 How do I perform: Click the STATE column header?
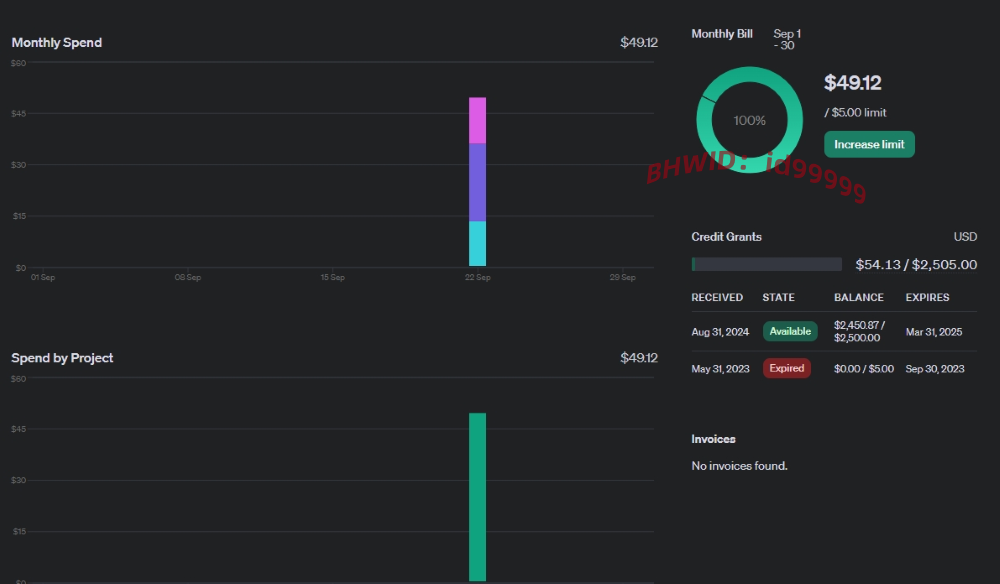pos(778,297)
